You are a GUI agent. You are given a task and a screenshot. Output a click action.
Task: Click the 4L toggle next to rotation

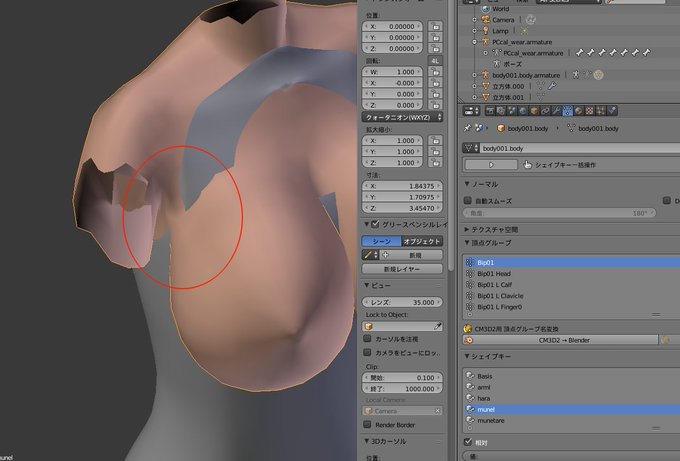click(x=435, y=61)
